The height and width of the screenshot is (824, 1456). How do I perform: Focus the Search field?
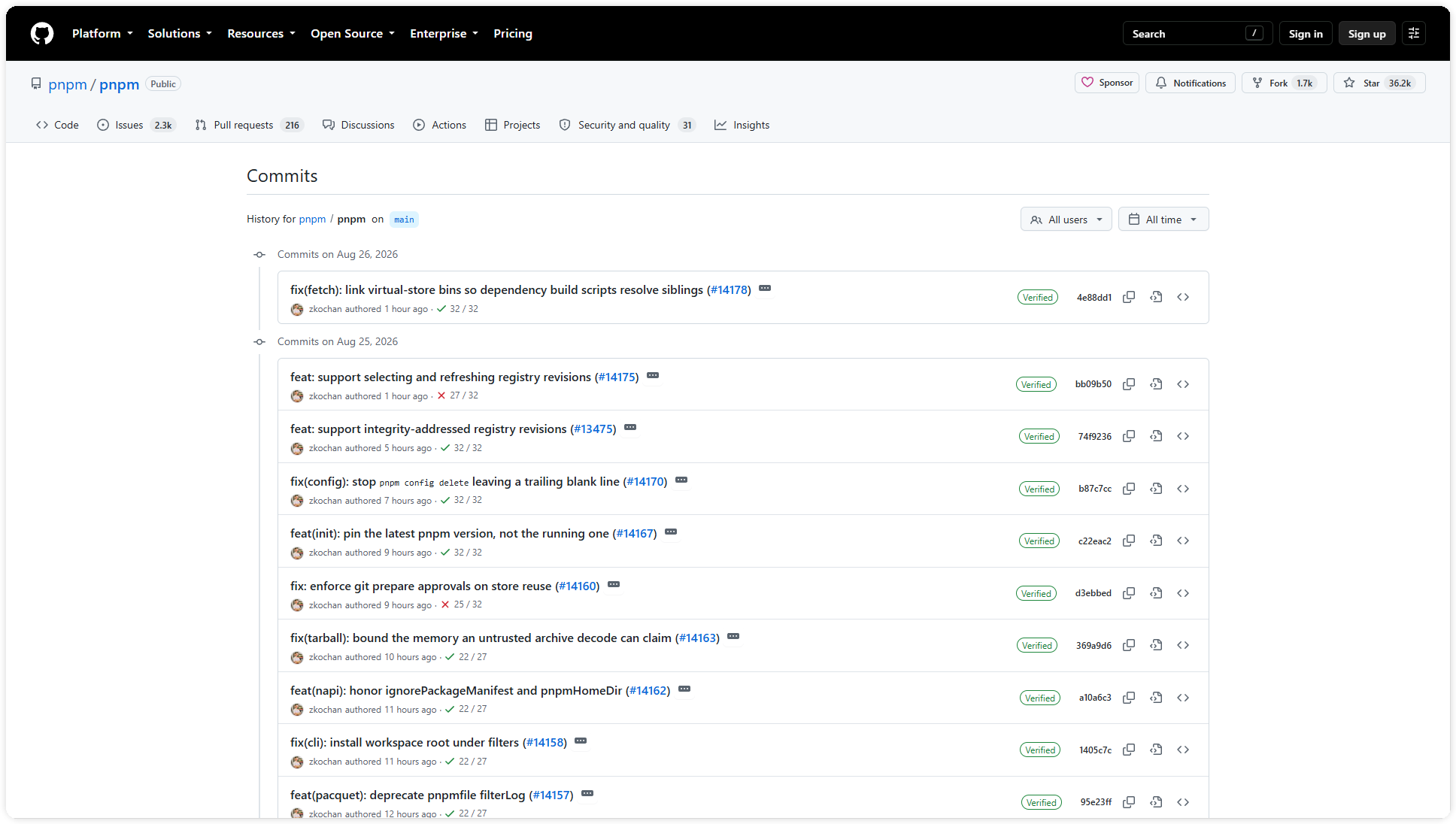click(1197, 33)
